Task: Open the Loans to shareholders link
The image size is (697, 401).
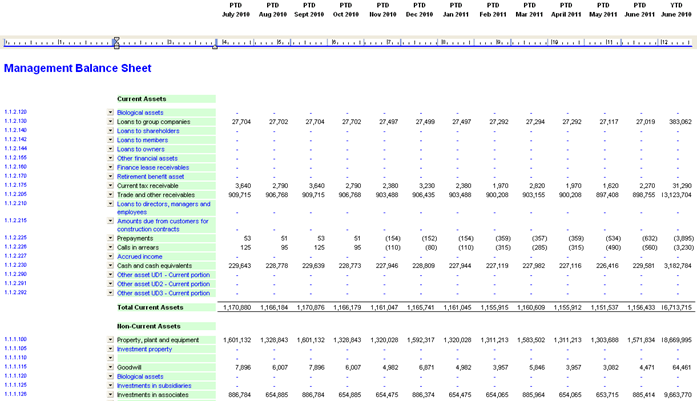Action: (148, 131)
